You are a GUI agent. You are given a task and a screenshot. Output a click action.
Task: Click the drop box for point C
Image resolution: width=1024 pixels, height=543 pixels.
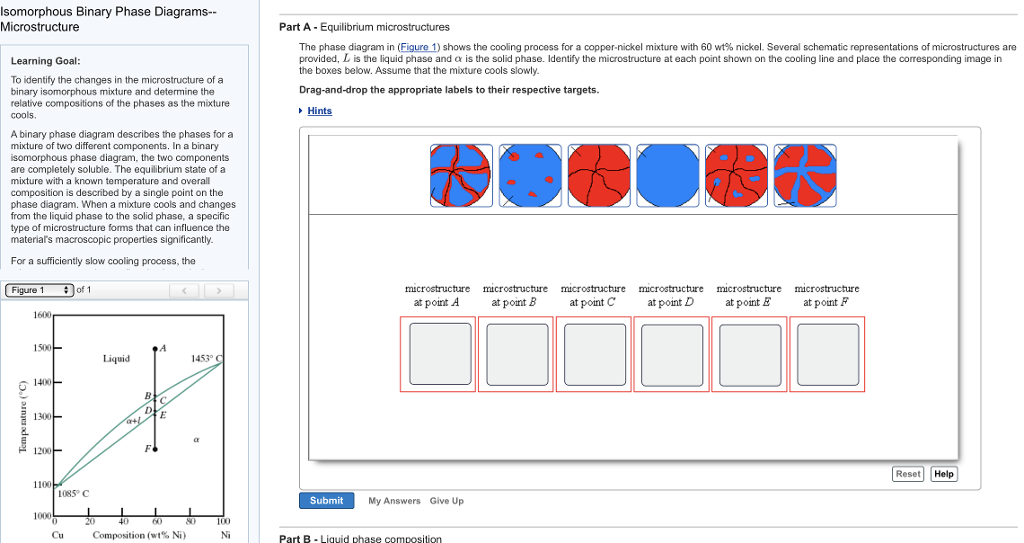coord(593,354)
